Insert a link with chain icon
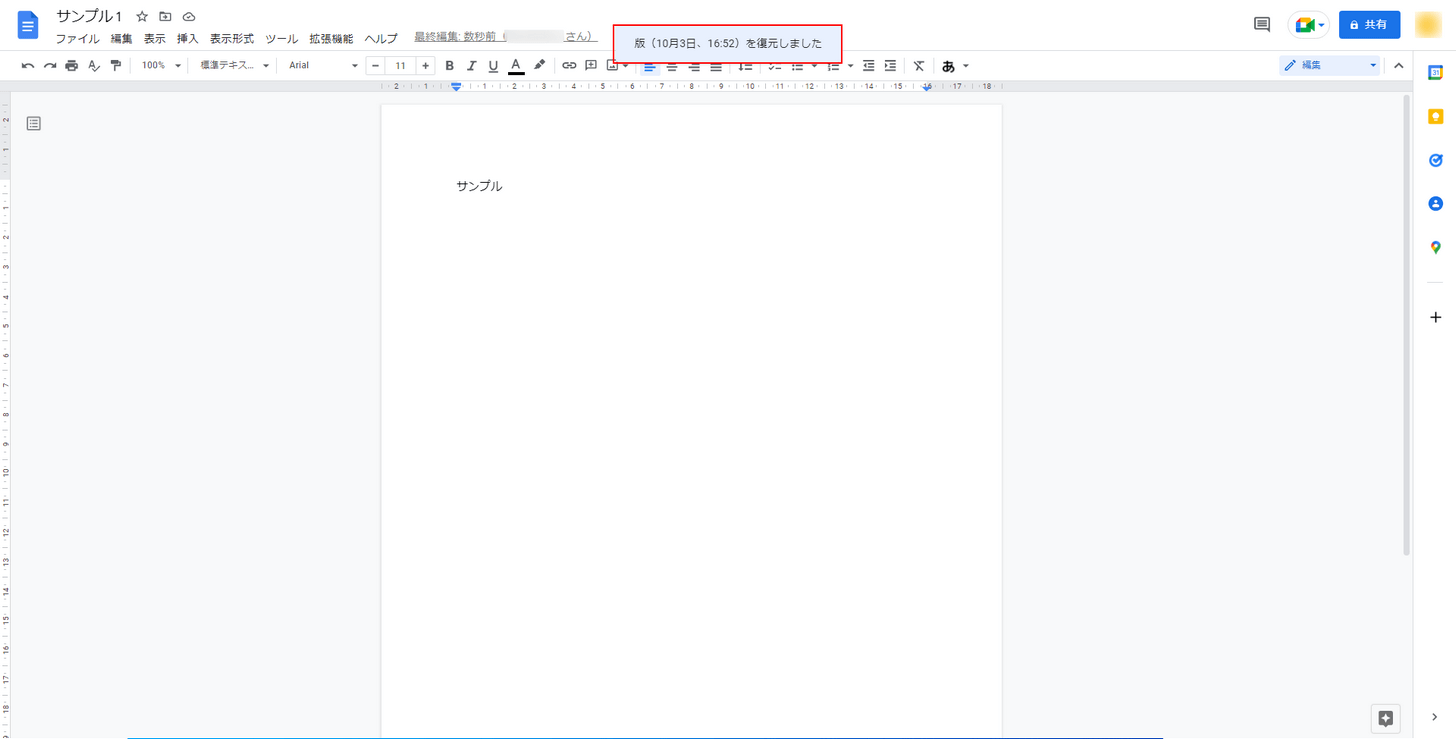The width and height of the screenshot is (1456, 739). pyautogui.click(x=569, y=66)
